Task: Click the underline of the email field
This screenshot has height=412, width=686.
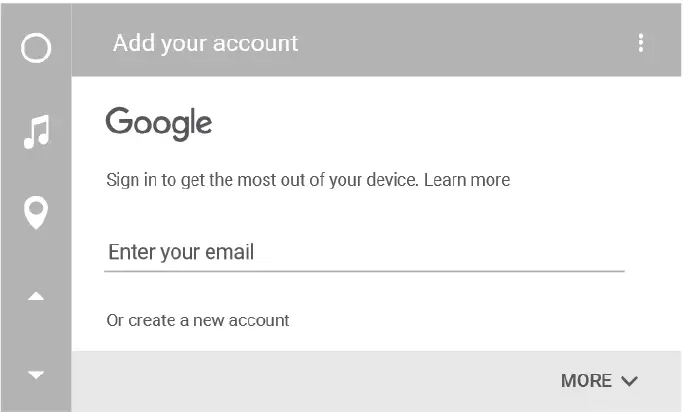Action: point(364,270)
